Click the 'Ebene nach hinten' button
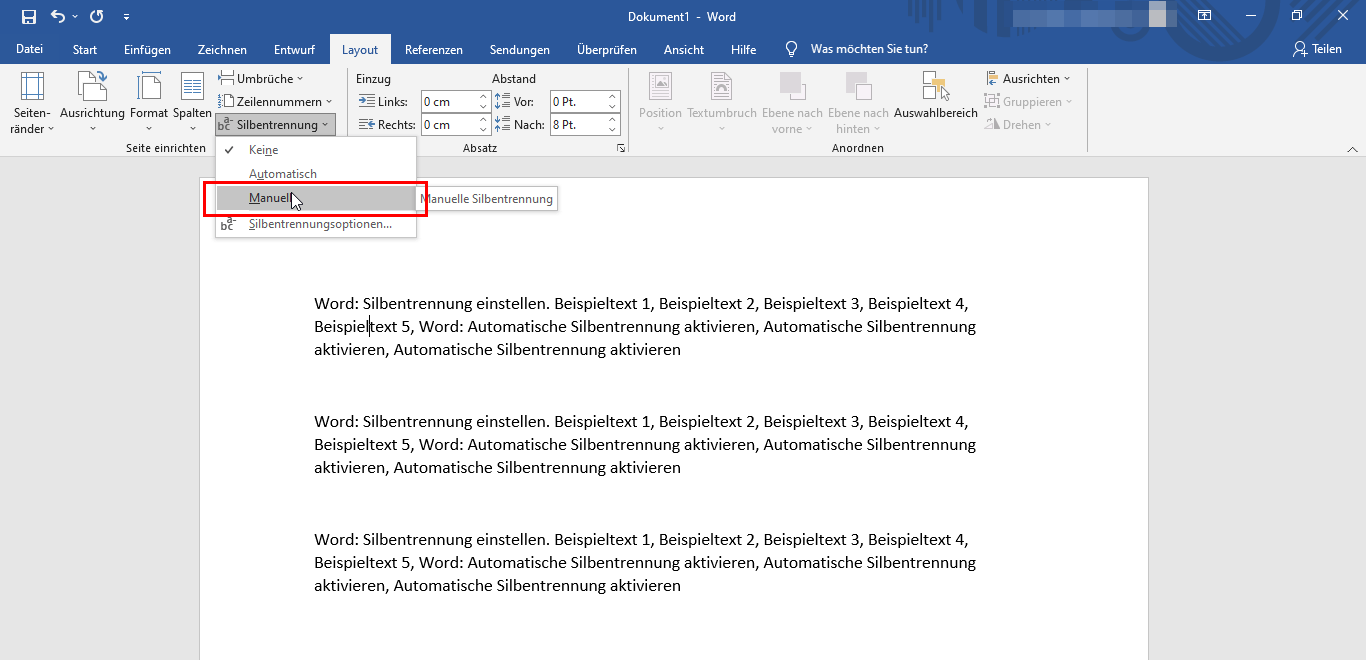 [x=859, y=103]
